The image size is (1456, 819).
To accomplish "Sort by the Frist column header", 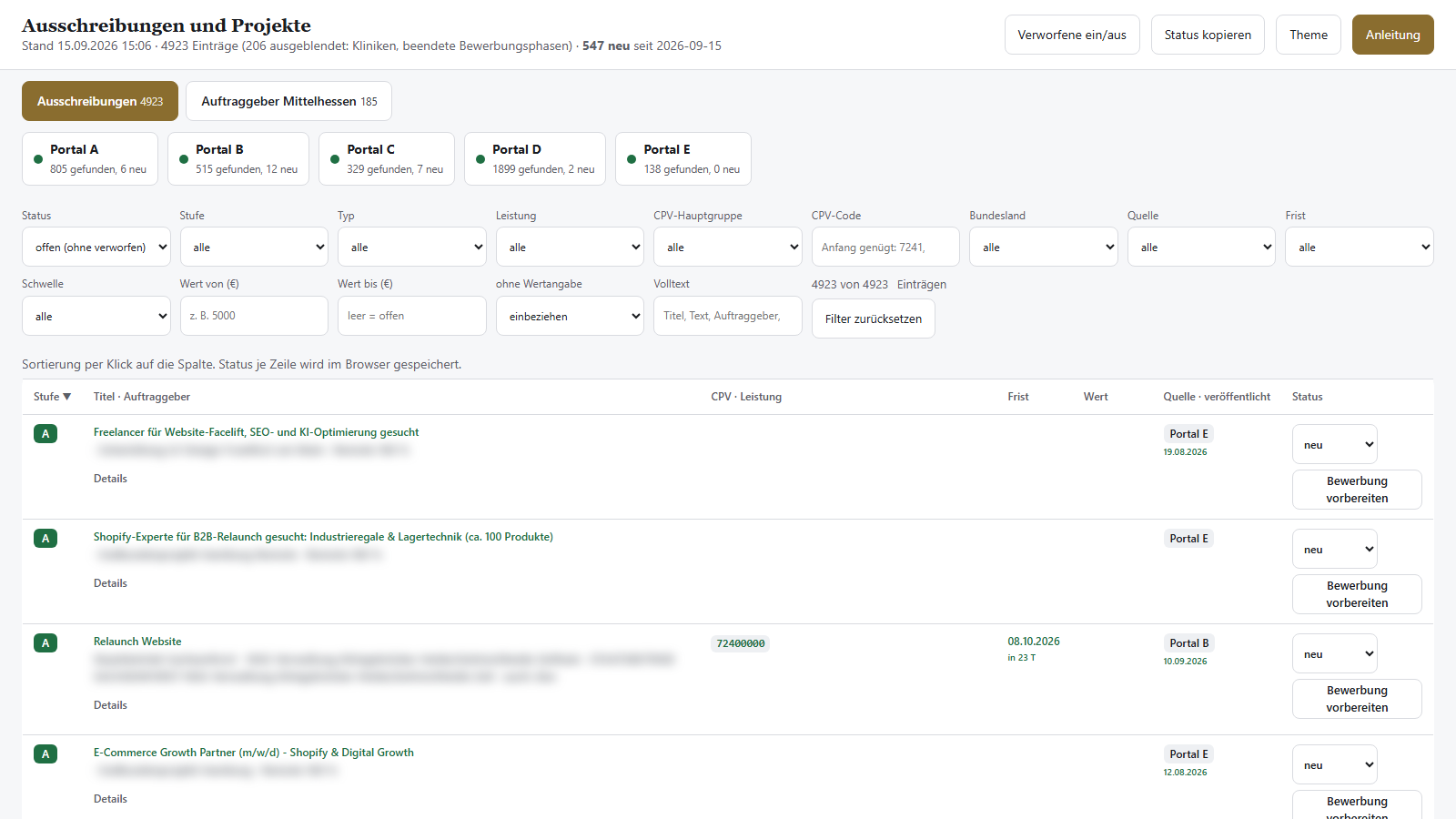I will click(x=1018, y=397).
